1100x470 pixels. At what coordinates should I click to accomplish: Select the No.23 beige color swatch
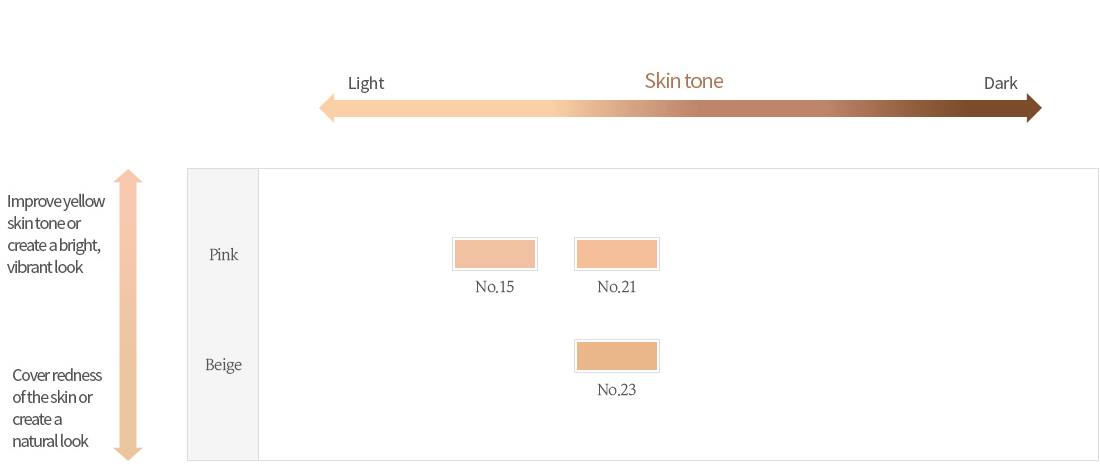[x=617, y=356]
